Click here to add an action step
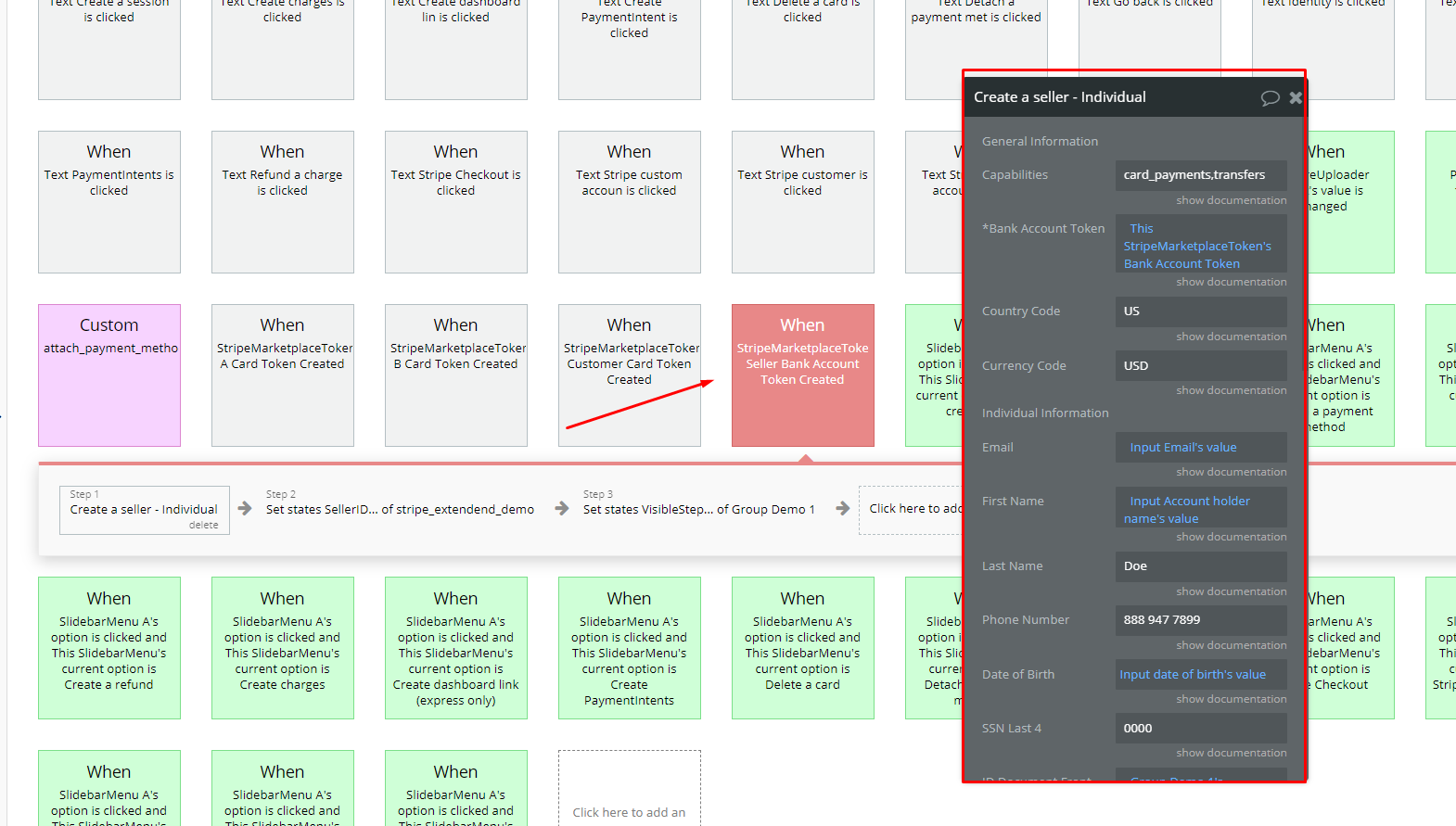The height and width of the screenshot is (826, 1456). point(911,509)
